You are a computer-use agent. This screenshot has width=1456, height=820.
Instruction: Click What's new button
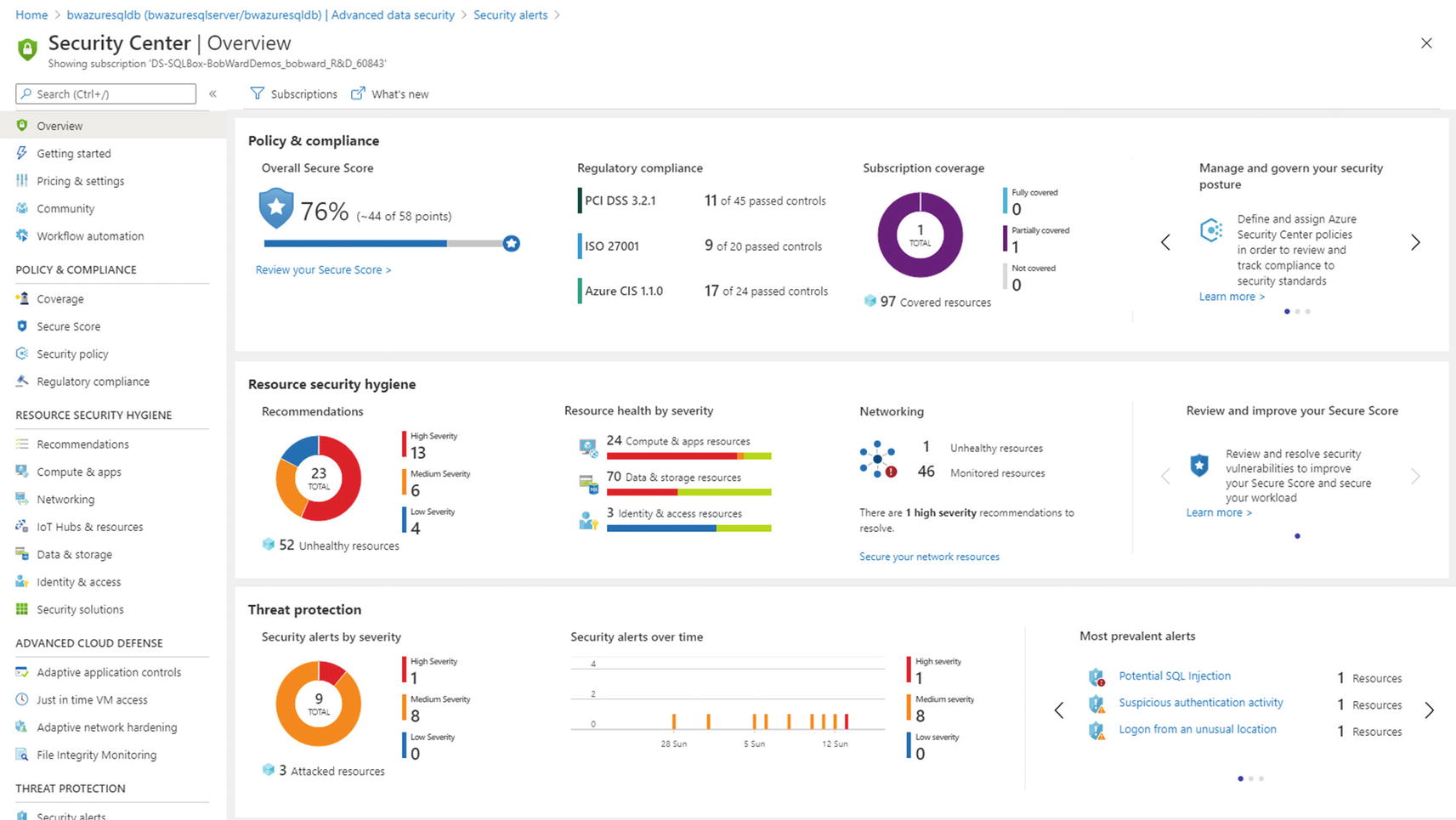coord(390,93)
